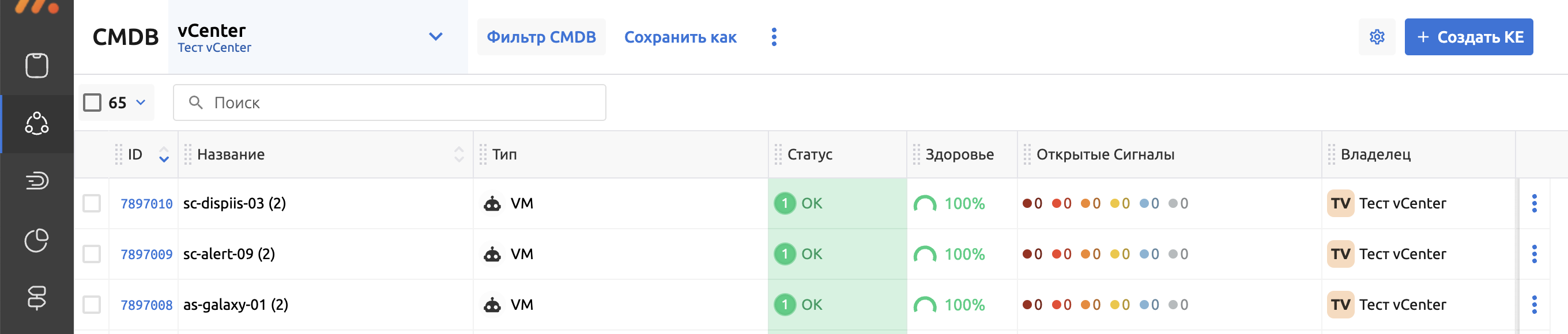The image size is (1568, 334).
Task: Open the page size dropdown showing 65
Action: (141, 102)
